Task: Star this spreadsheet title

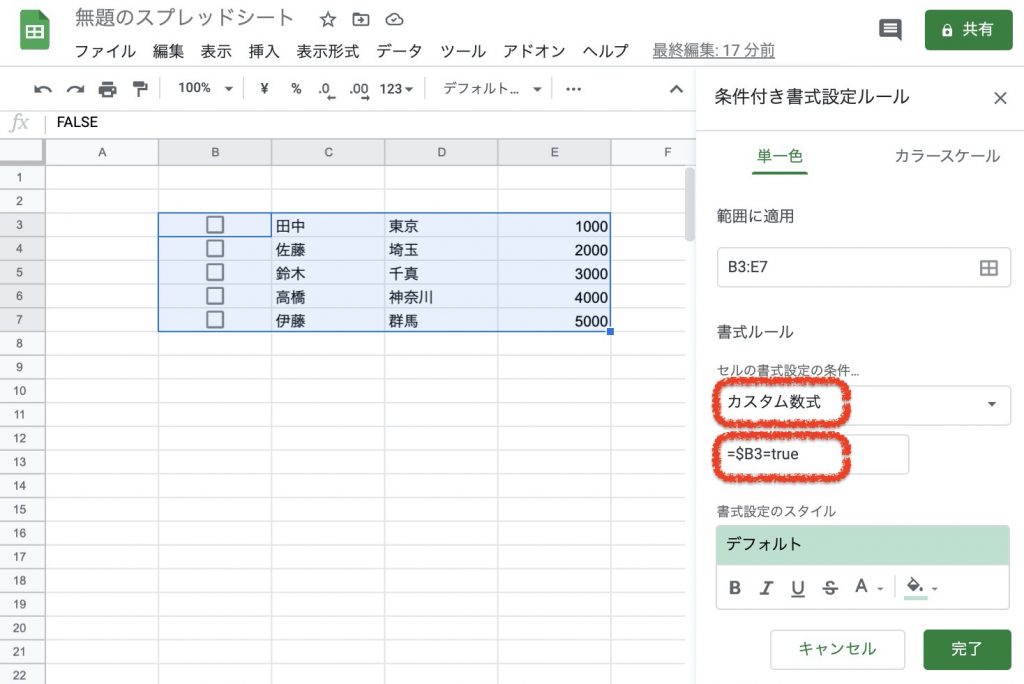Action: (x=328, y=20)
